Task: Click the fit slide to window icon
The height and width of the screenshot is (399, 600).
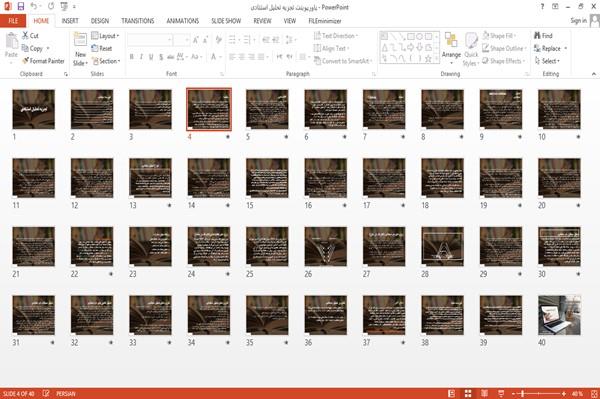Action: [594, 394]
